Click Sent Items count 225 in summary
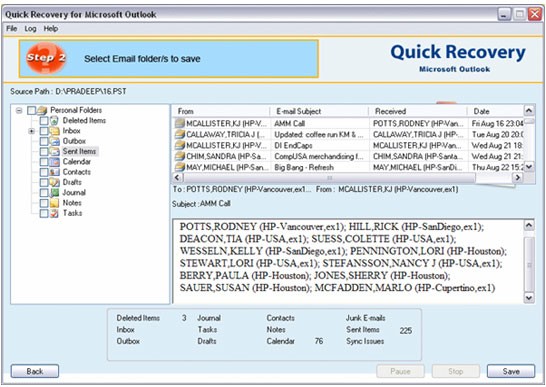 click(406, 330)
